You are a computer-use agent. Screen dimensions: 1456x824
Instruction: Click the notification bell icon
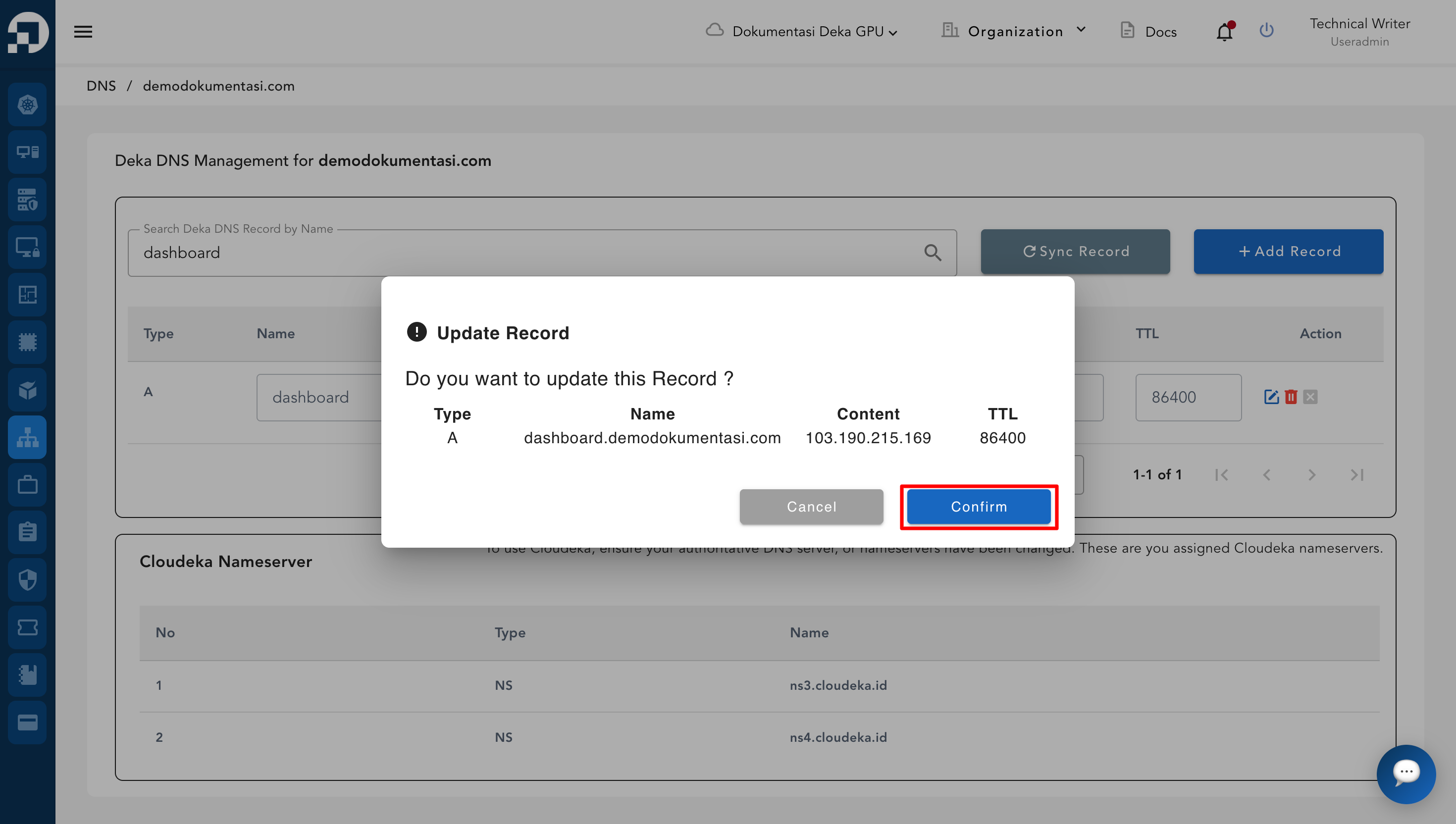(1224, 32)
